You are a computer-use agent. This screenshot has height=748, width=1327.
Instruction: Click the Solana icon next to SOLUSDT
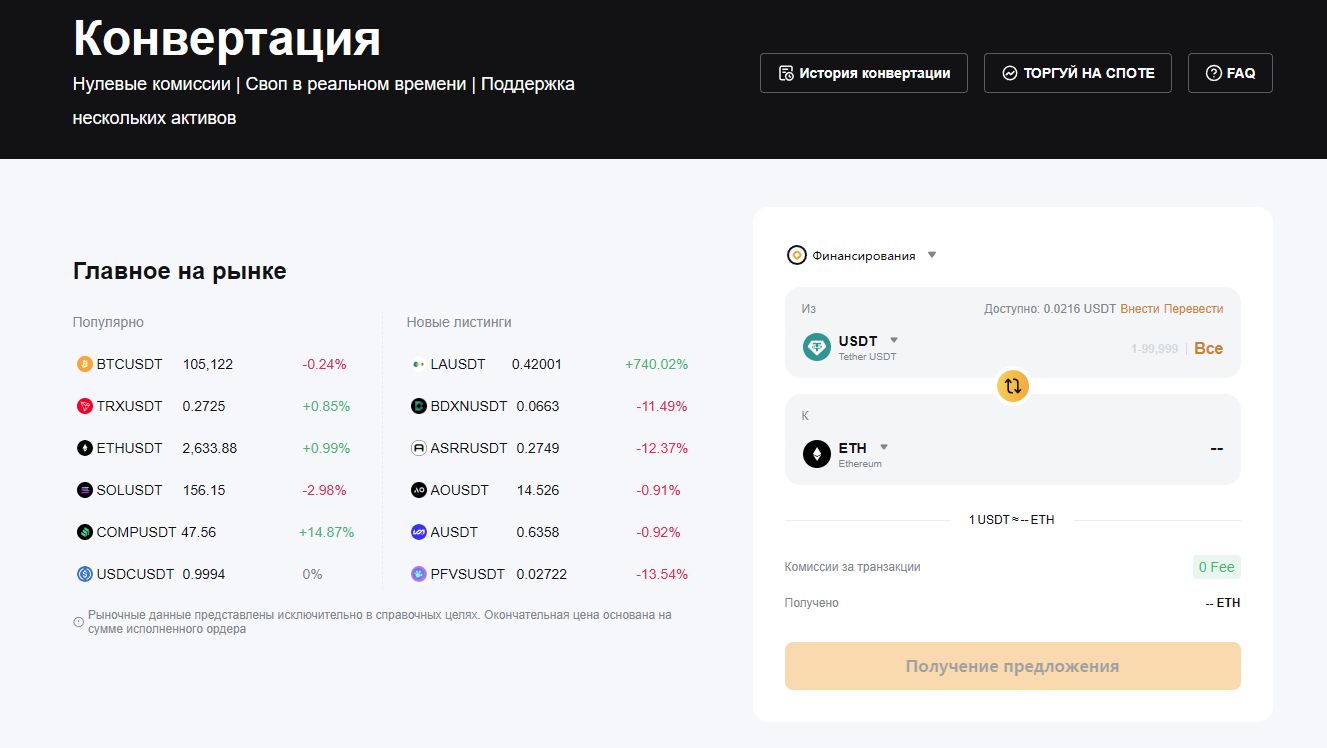(84, 490)
